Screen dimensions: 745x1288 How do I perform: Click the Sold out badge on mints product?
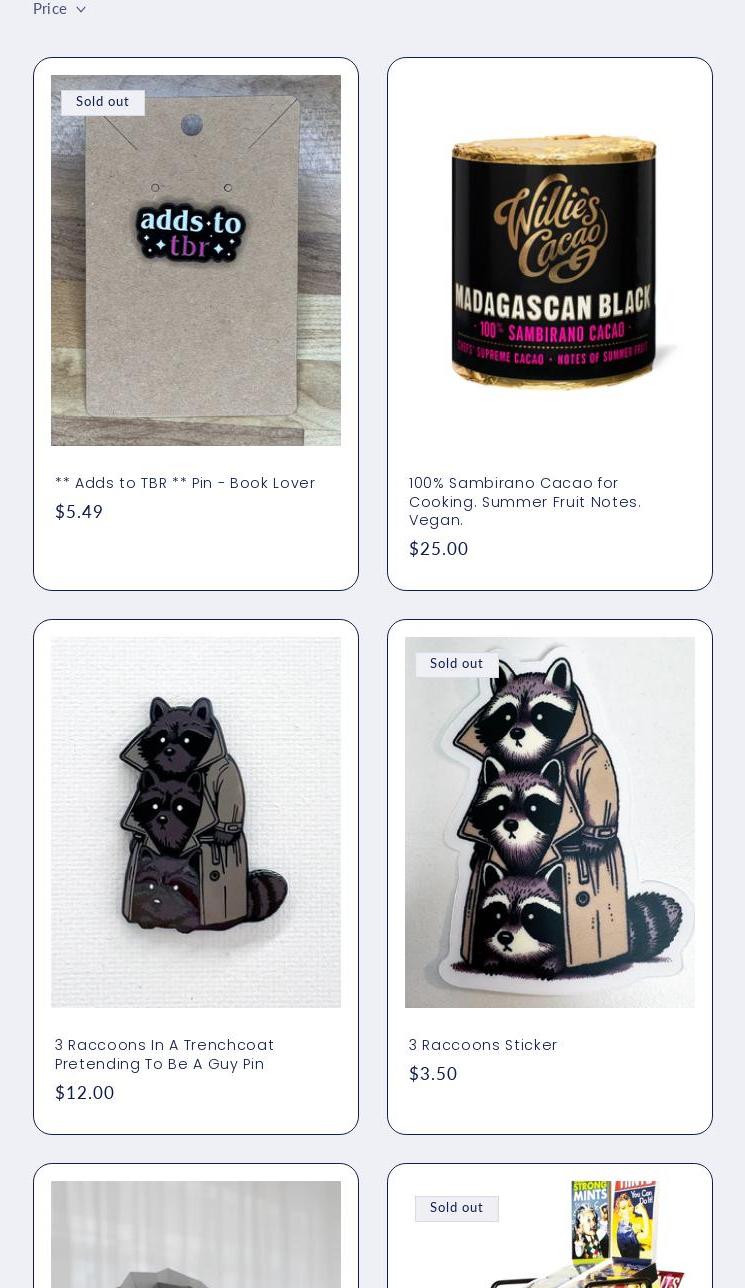tap(457, 1208)
